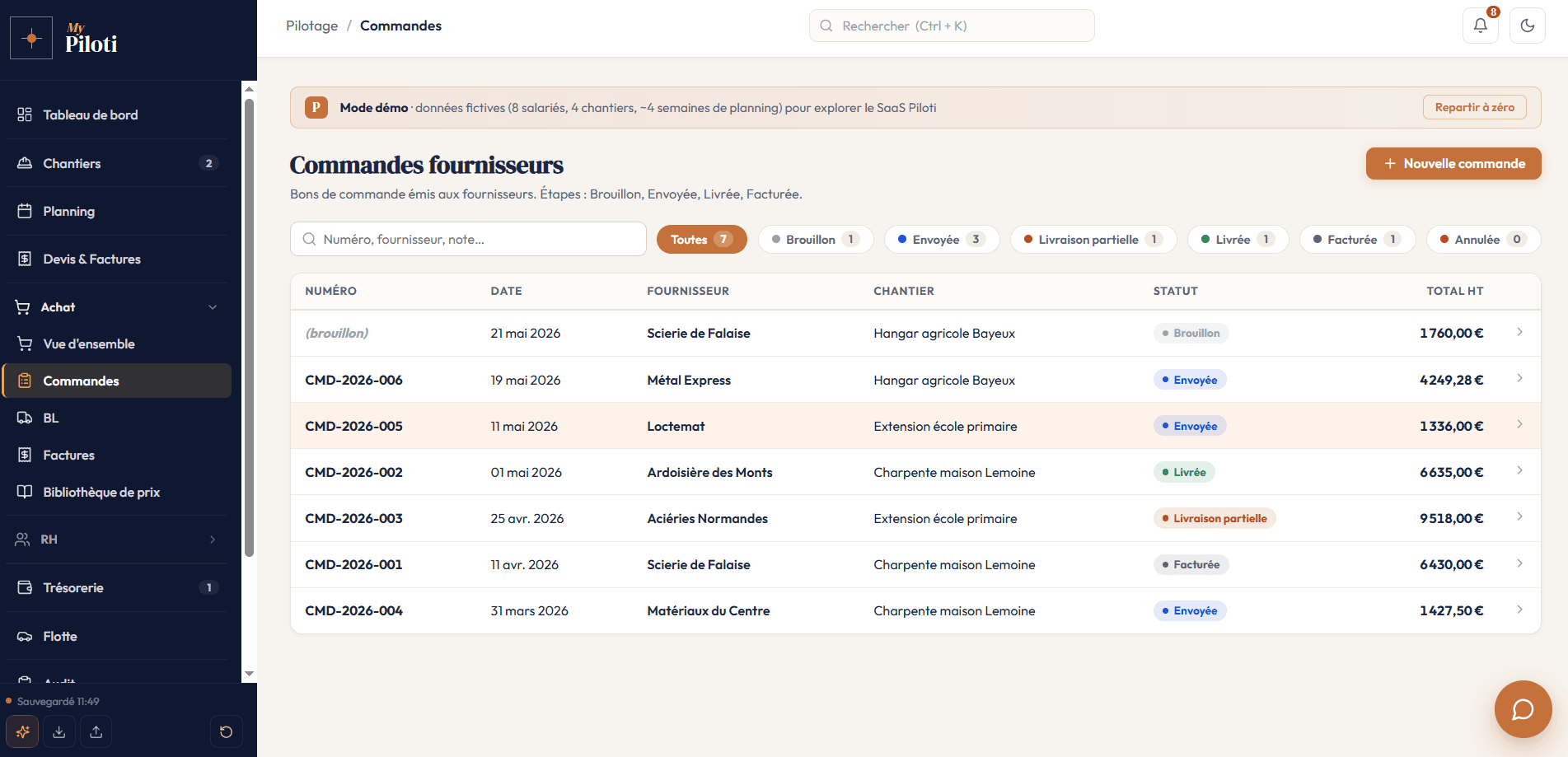Filter by Livraison partielle status
The height and width of the screenshot is (757, 1568).
[1093, 239]
